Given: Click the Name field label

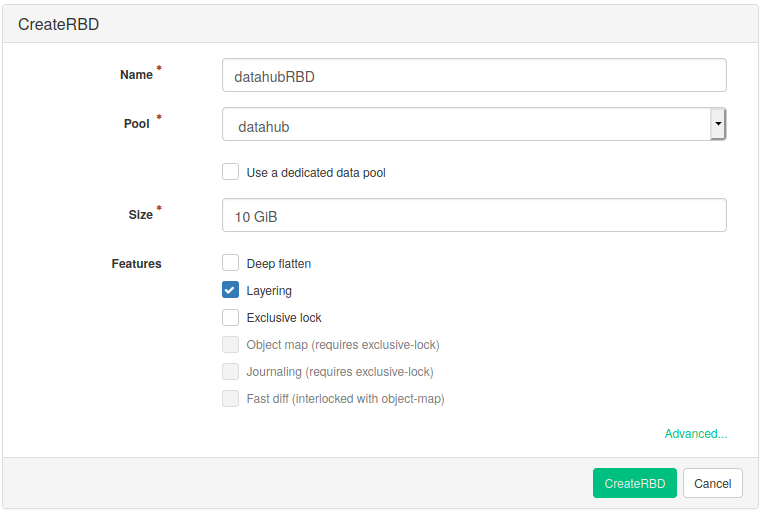Looking at the screenshot, I should (136, 75).
